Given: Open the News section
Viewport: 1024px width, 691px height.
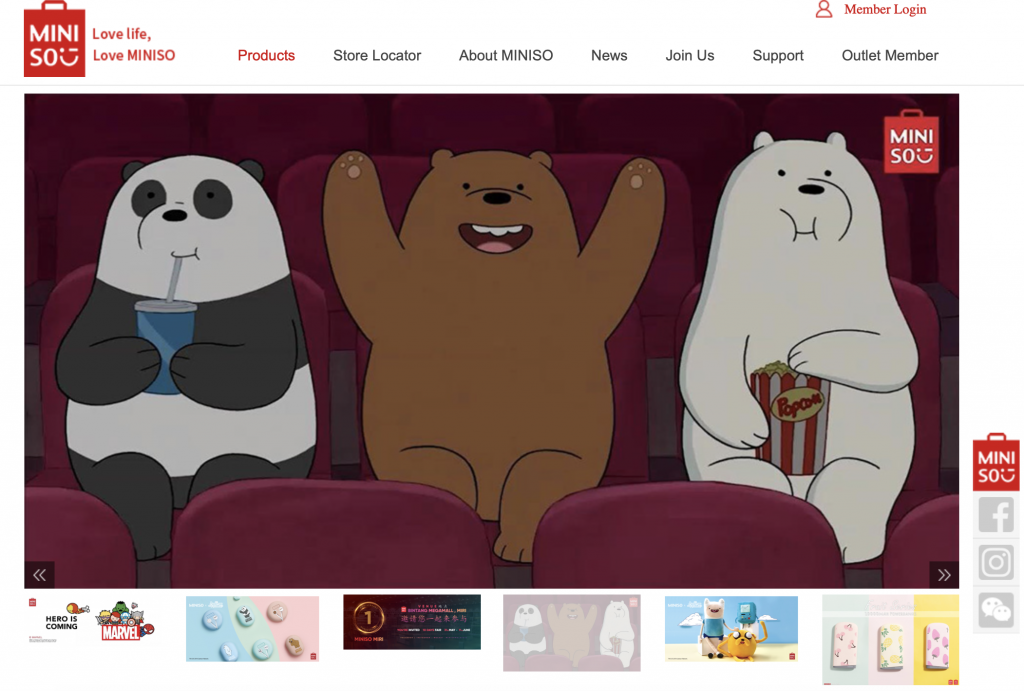Looking at the screenshot, I should [609, 56].
